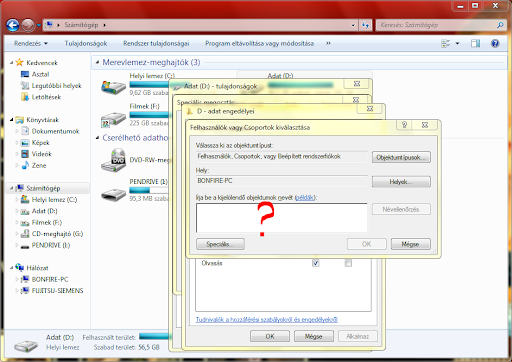512x362 pixels.
Task: Show more toolbar commands chevron
Action: tap(328, 43)
